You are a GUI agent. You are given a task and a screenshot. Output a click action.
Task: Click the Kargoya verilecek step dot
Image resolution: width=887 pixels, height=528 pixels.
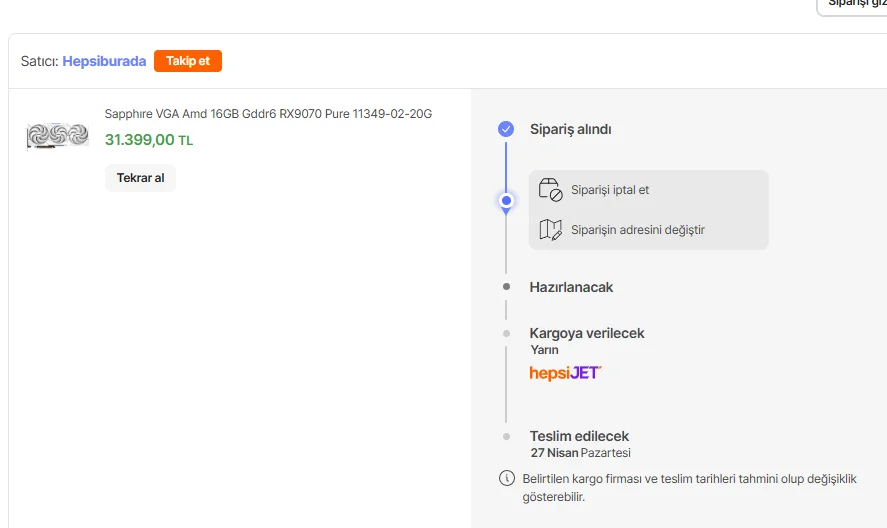click(x=506, y=333)
